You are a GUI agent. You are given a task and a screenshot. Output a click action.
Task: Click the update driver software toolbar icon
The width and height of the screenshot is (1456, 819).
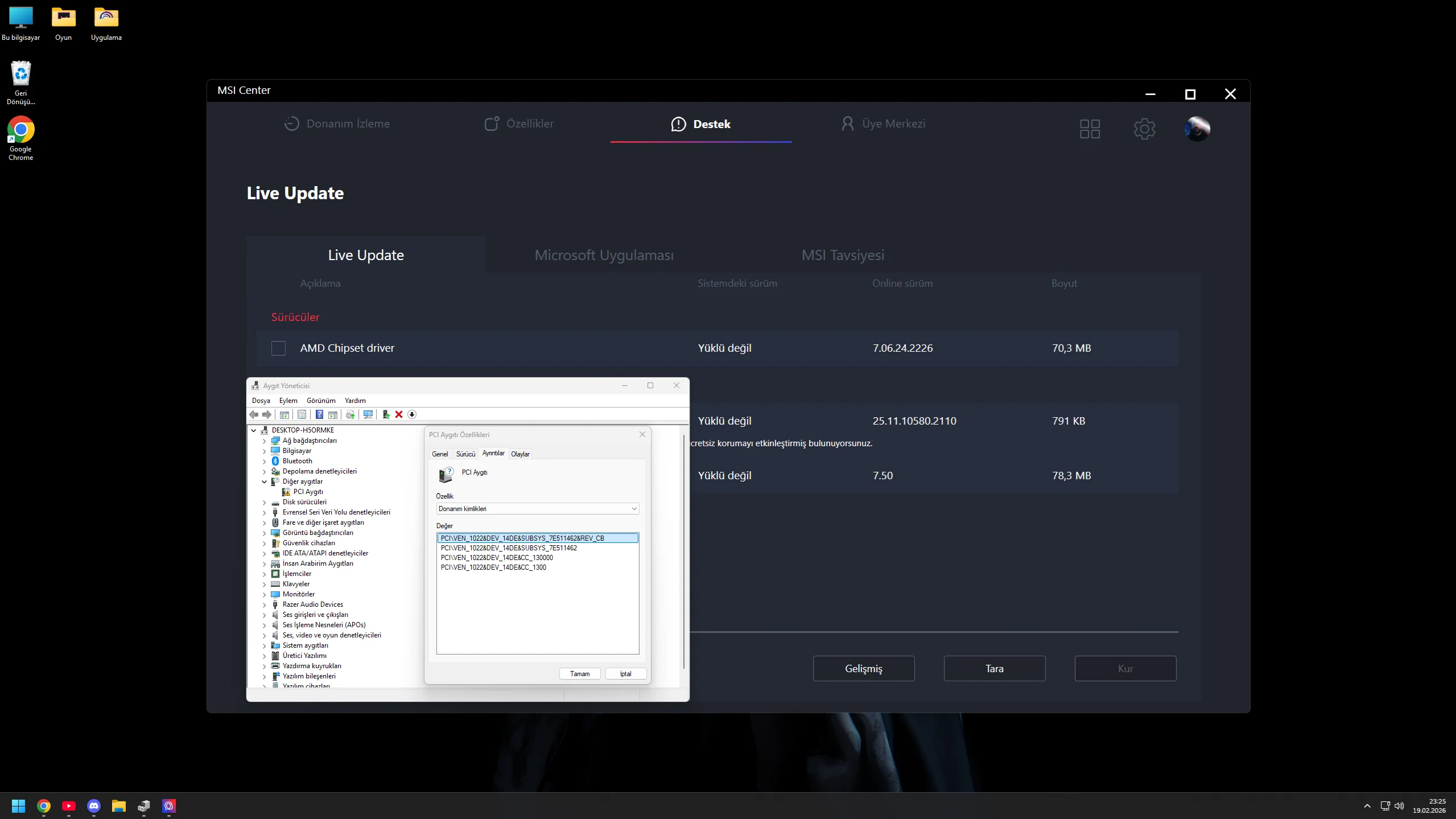386,414
